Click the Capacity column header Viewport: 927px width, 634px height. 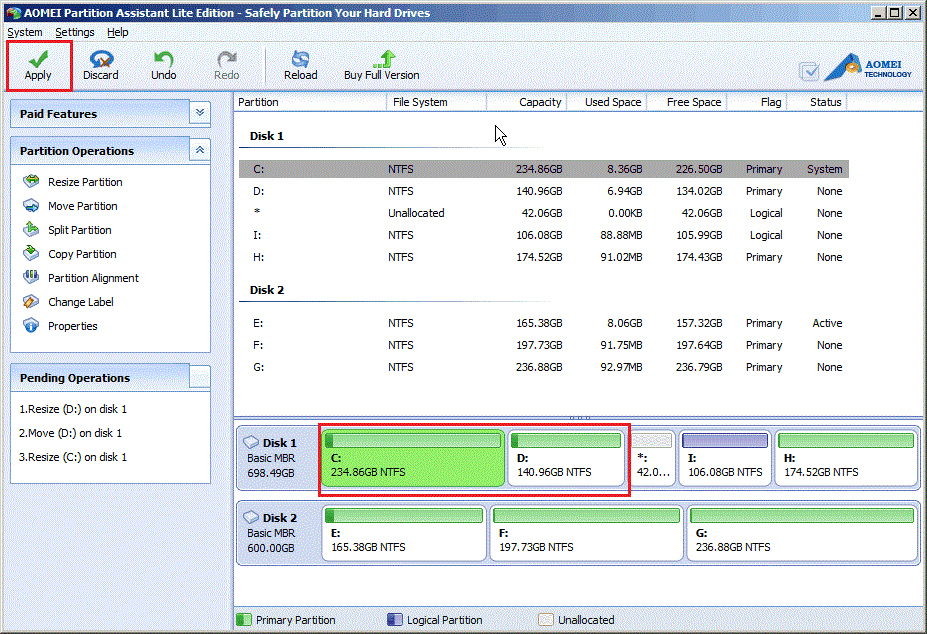[540, 102]
